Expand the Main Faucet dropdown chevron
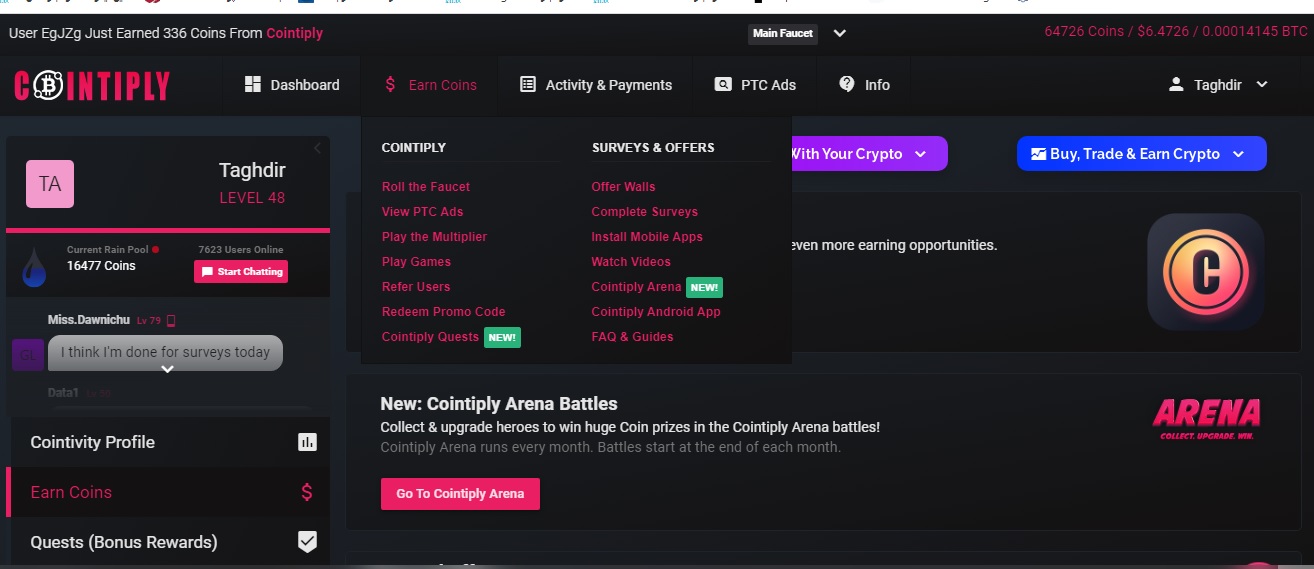Viewport: 1314px width, 569px height. (x=840, y=33)
